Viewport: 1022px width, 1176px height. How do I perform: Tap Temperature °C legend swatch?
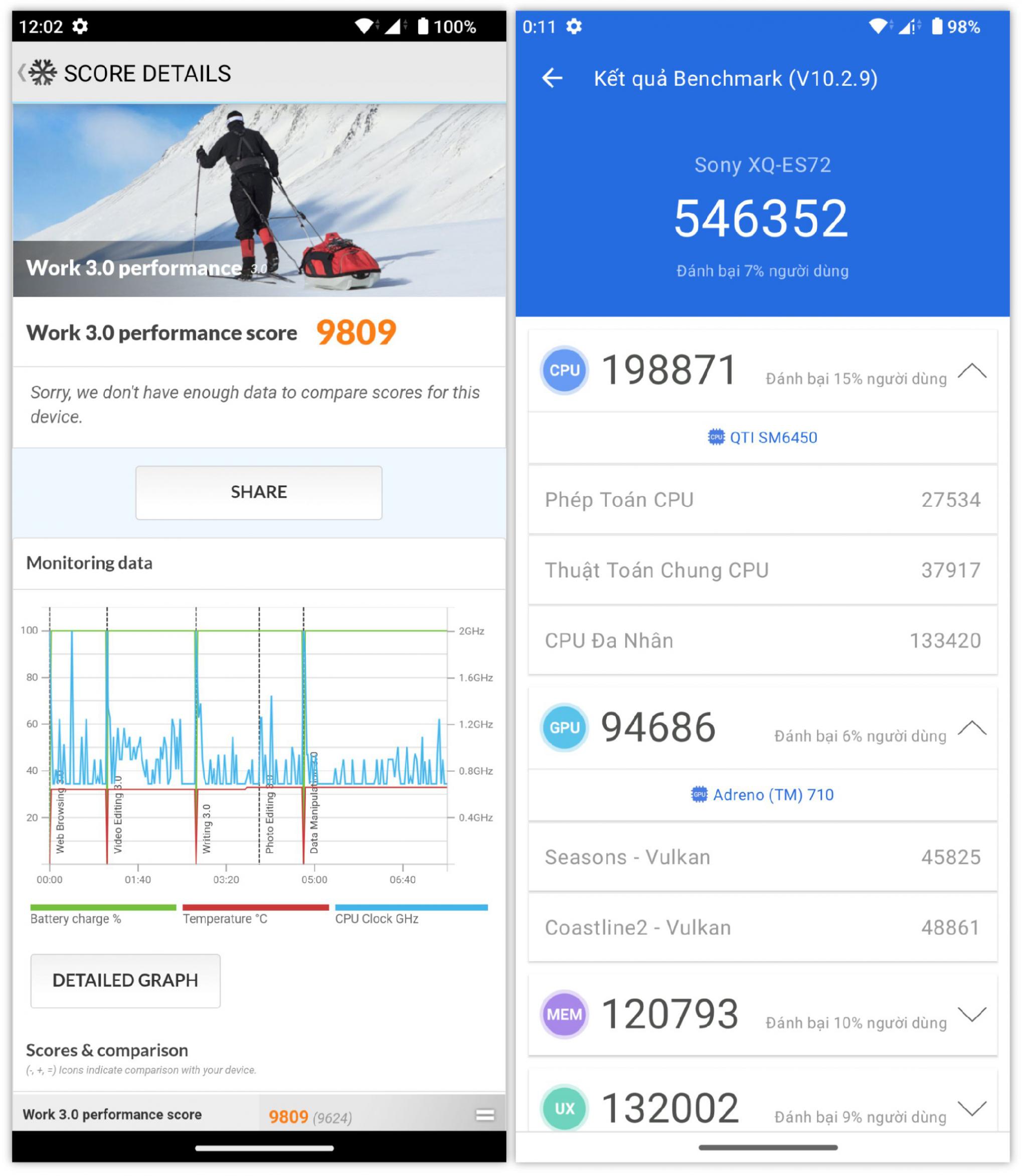tap(256, 907)
